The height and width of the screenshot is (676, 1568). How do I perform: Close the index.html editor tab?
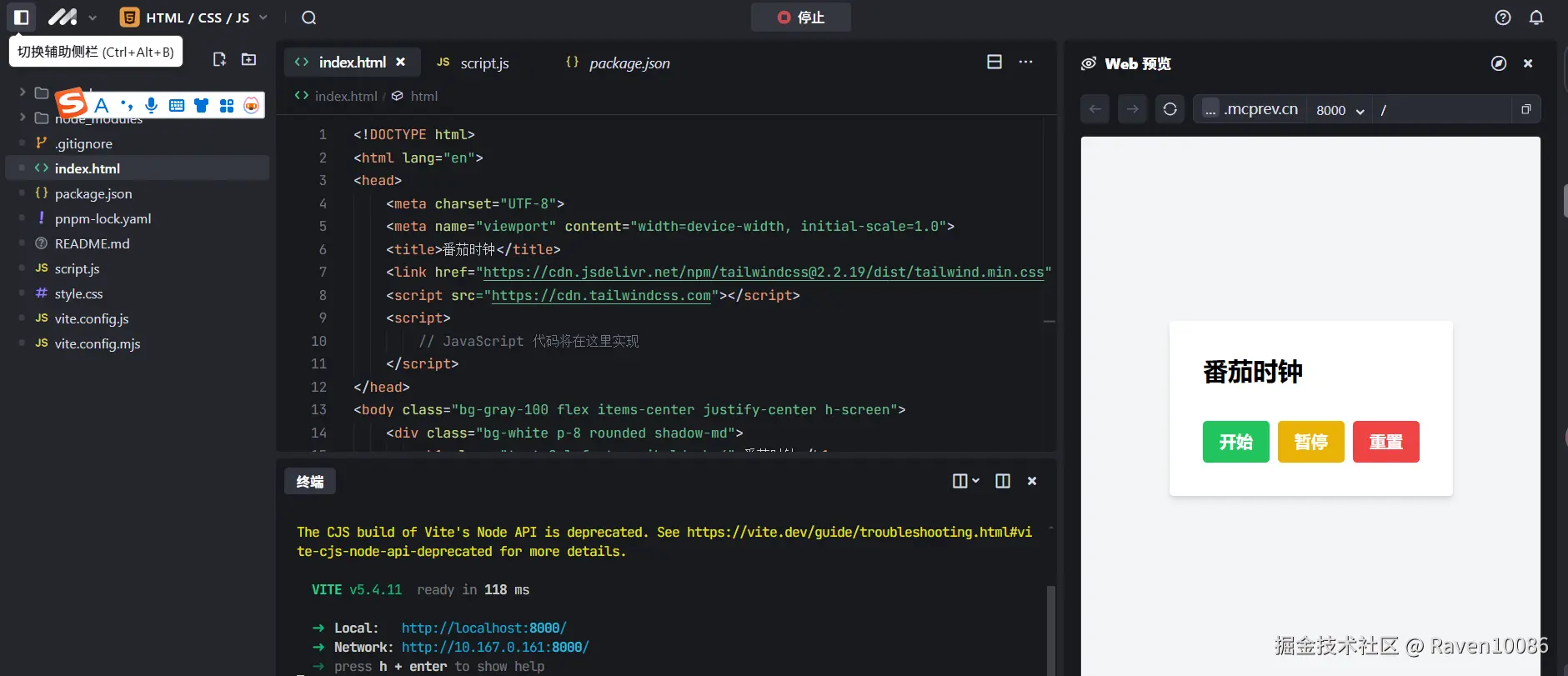pyautogui.click(x=401, y=62)
